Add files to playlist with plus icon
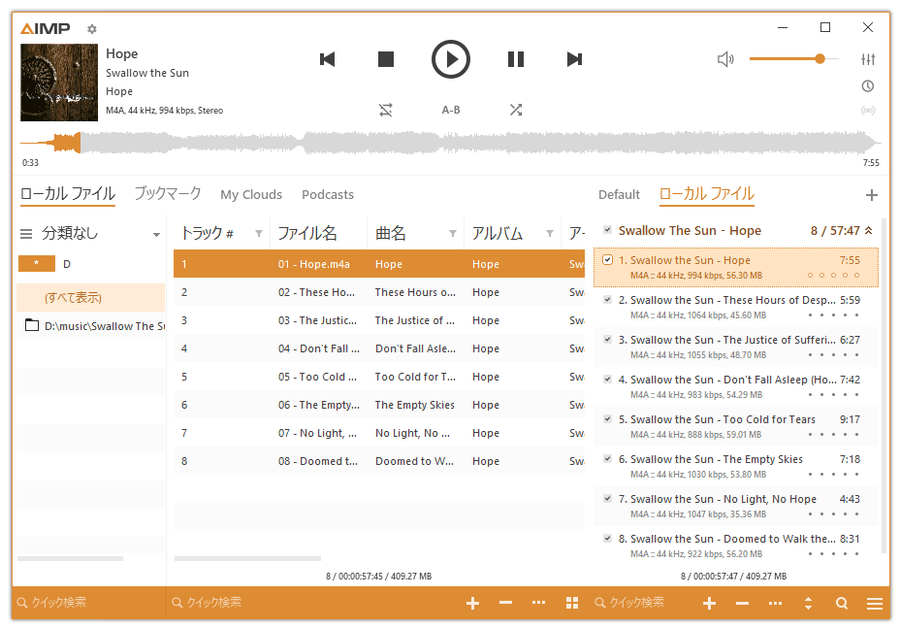 pyautogui.click(x=709, y=603)
